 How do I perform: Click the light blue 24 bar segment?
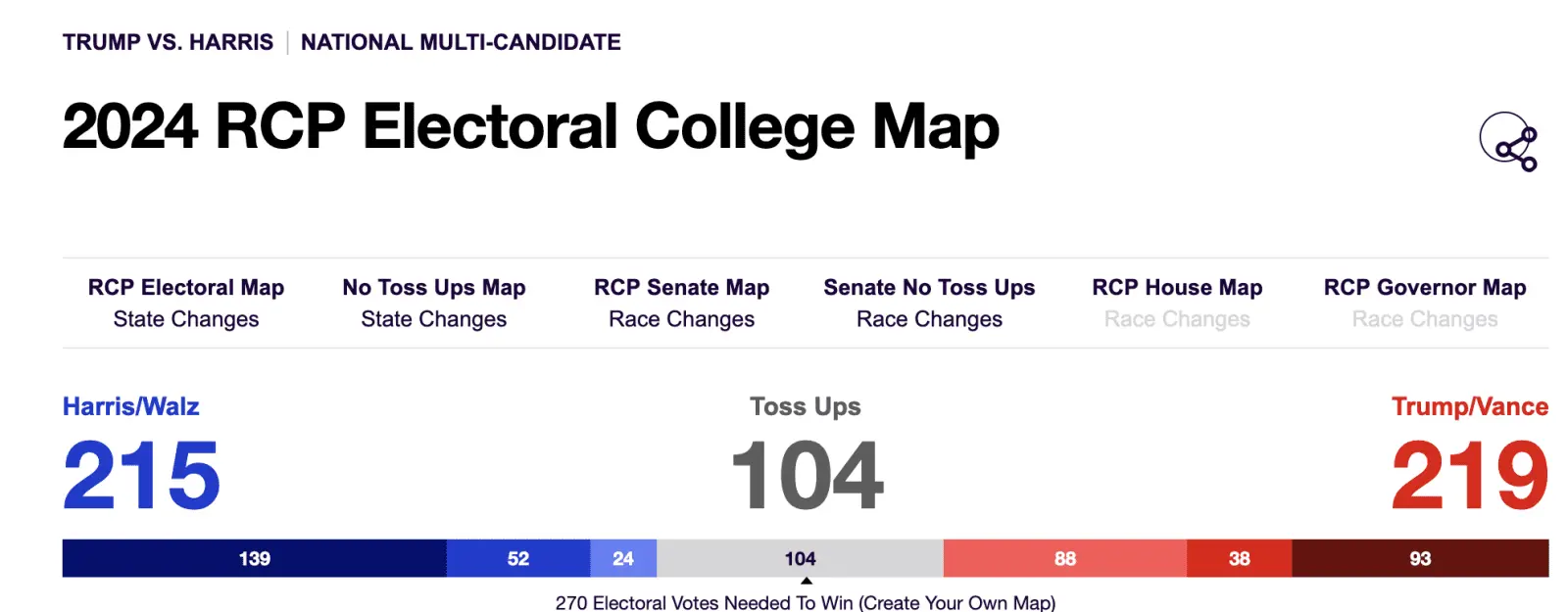(623, 558)
